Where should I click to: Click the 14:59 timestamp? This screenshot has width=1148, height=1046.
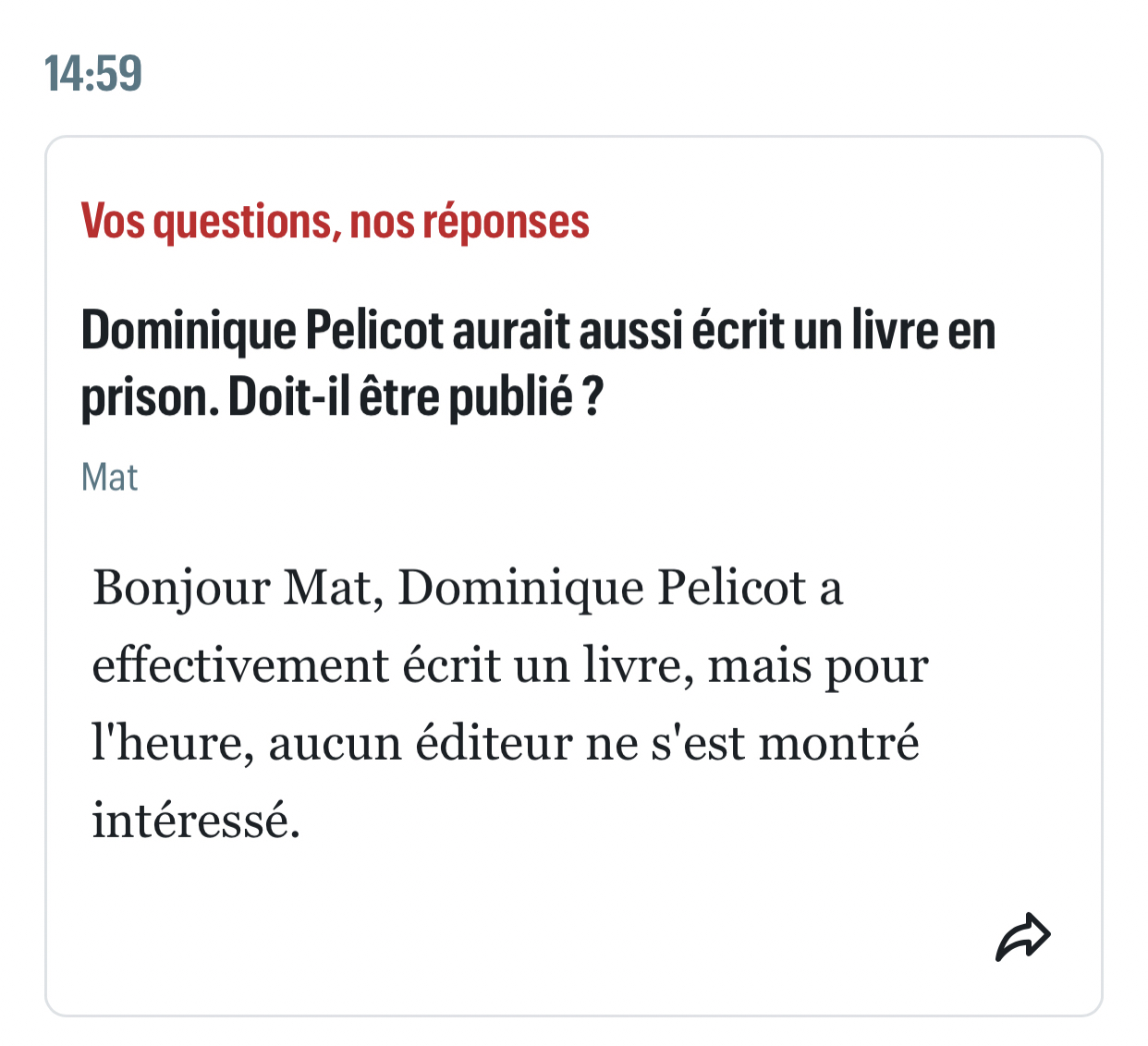pyautogui.click(x=93, y=74)
